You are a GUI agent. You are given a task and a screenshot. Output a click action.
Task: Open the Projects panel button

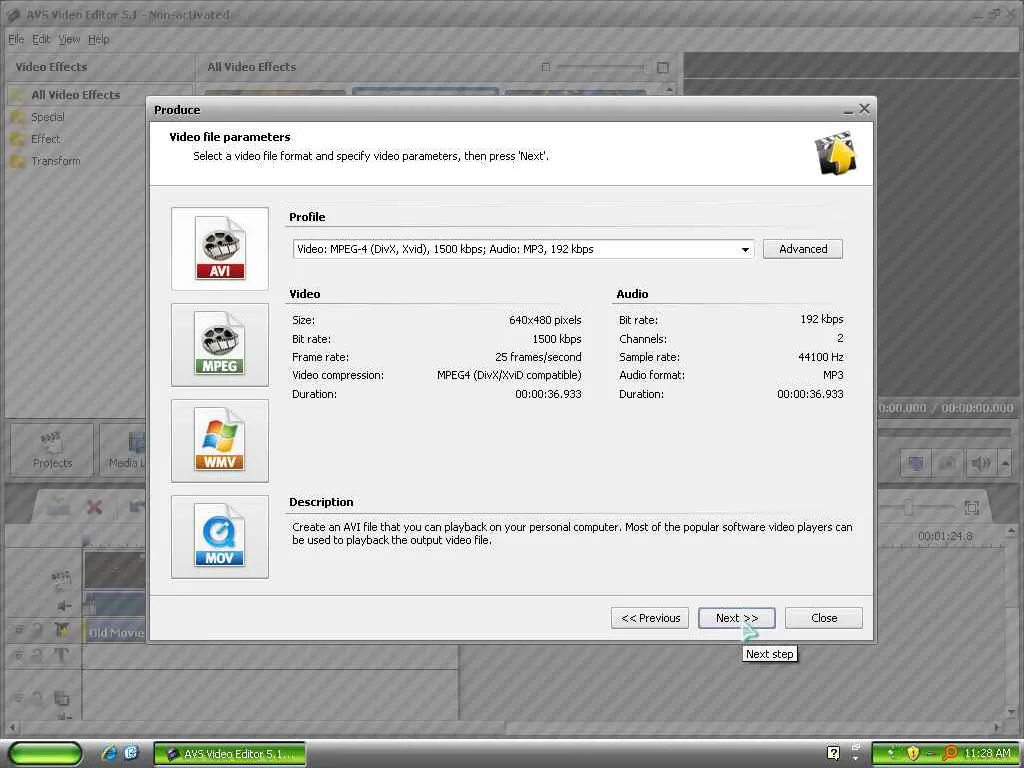point(52,450)
